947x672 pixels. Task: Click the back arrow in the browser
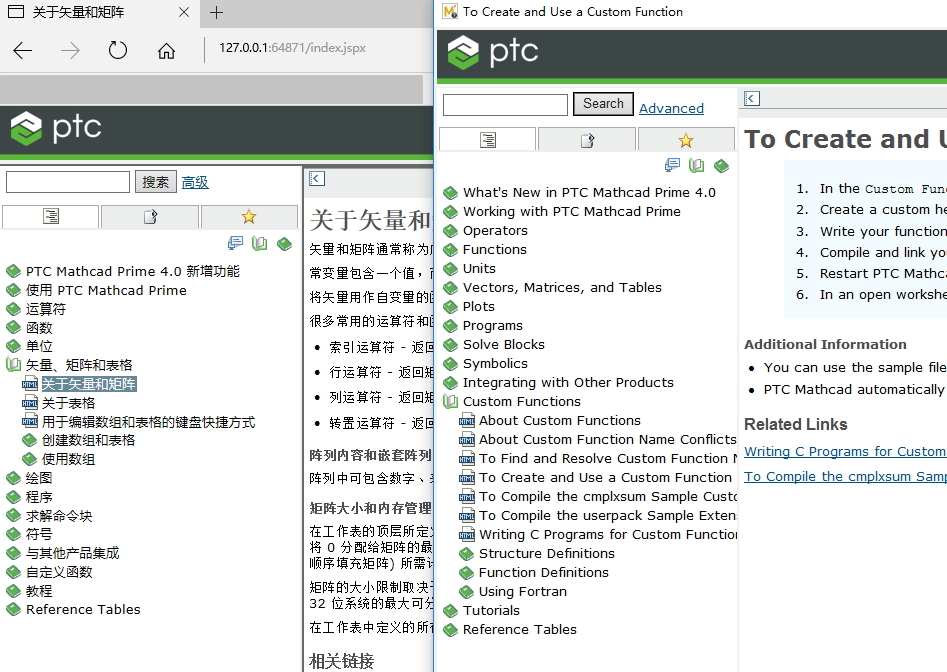[x=22, y=50]
